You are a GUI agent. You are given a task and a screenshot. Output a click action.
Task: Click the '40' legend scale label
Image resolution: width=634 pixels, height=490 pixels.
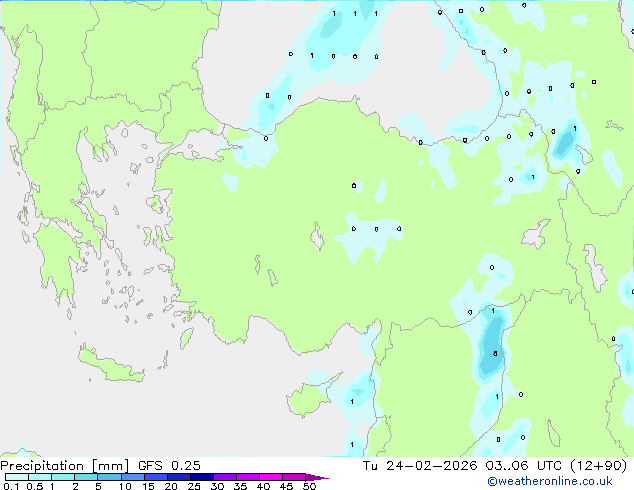tap(263, 486)
